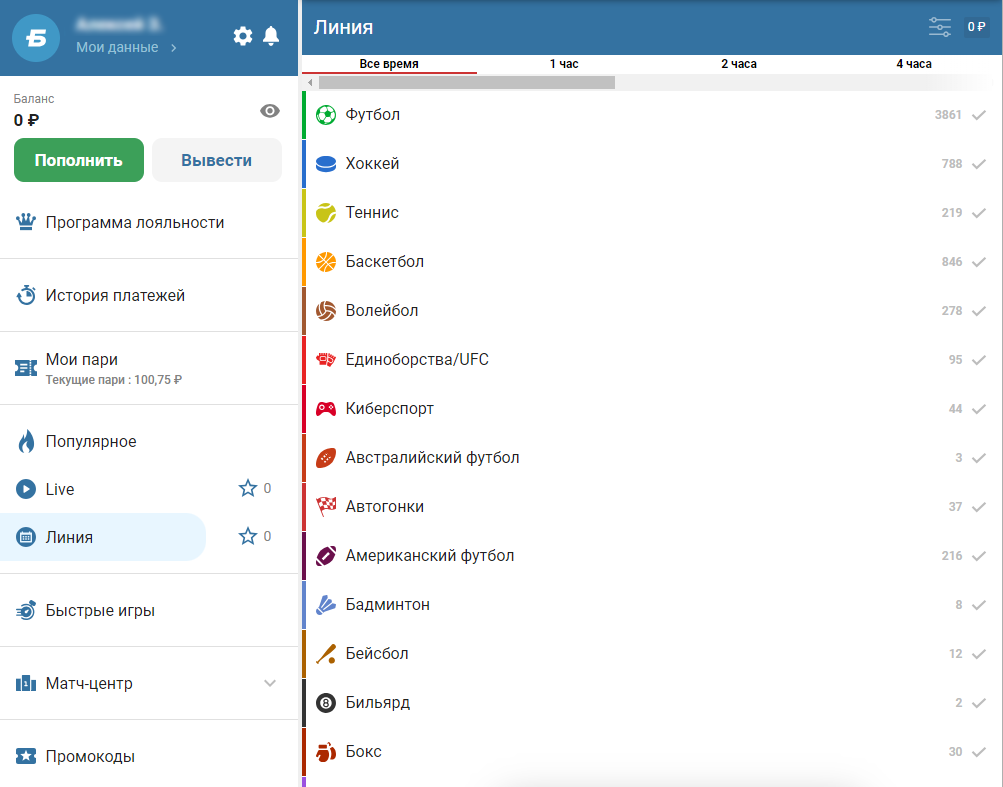Select the 2 часа tab
This screenshot has width=1003, height=787.
tap(739, 64)
